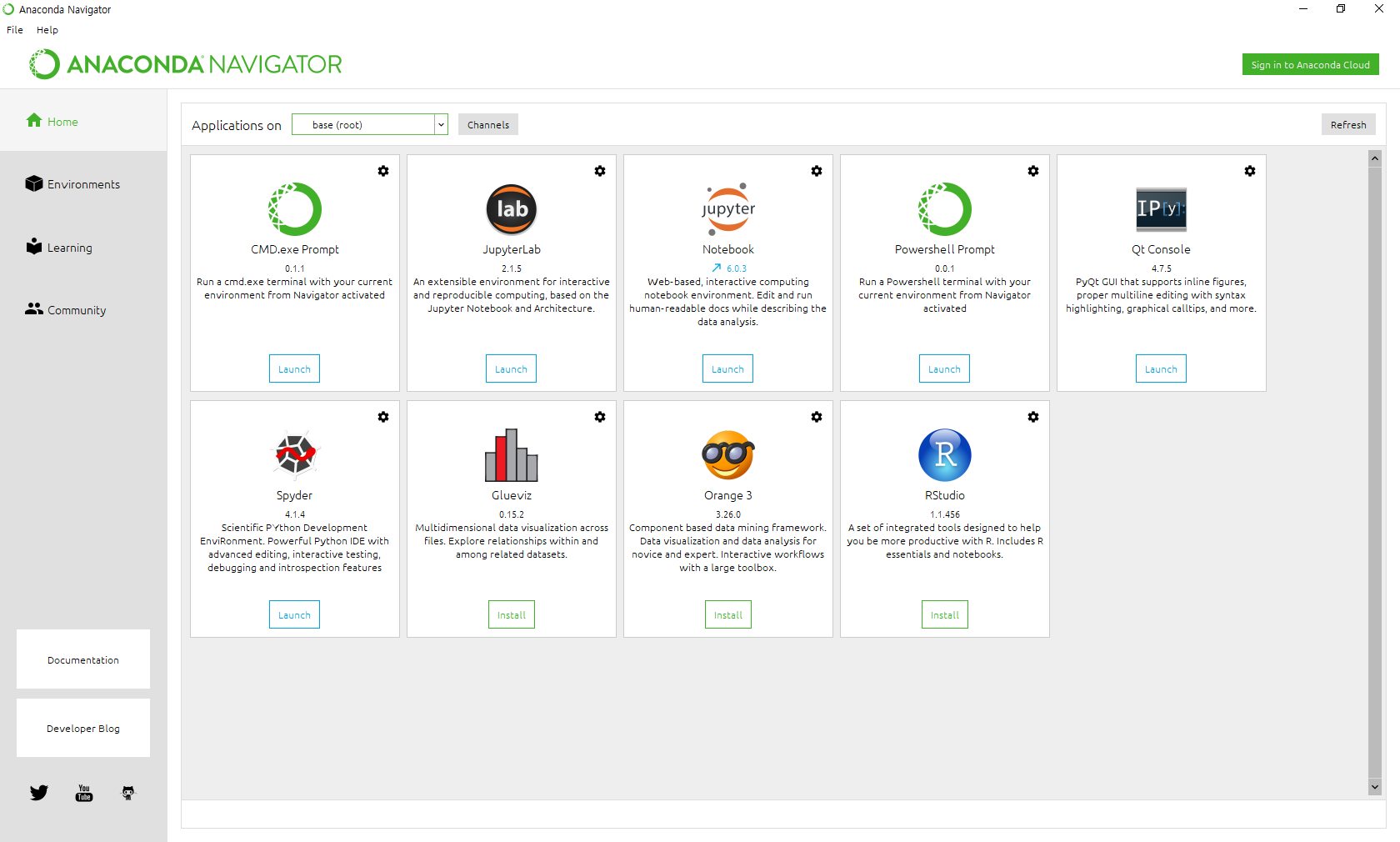Click the RStudio blue R logo
Viewport: 1400px width, 842px height.
pyautogui.click(x=945, y=455)
